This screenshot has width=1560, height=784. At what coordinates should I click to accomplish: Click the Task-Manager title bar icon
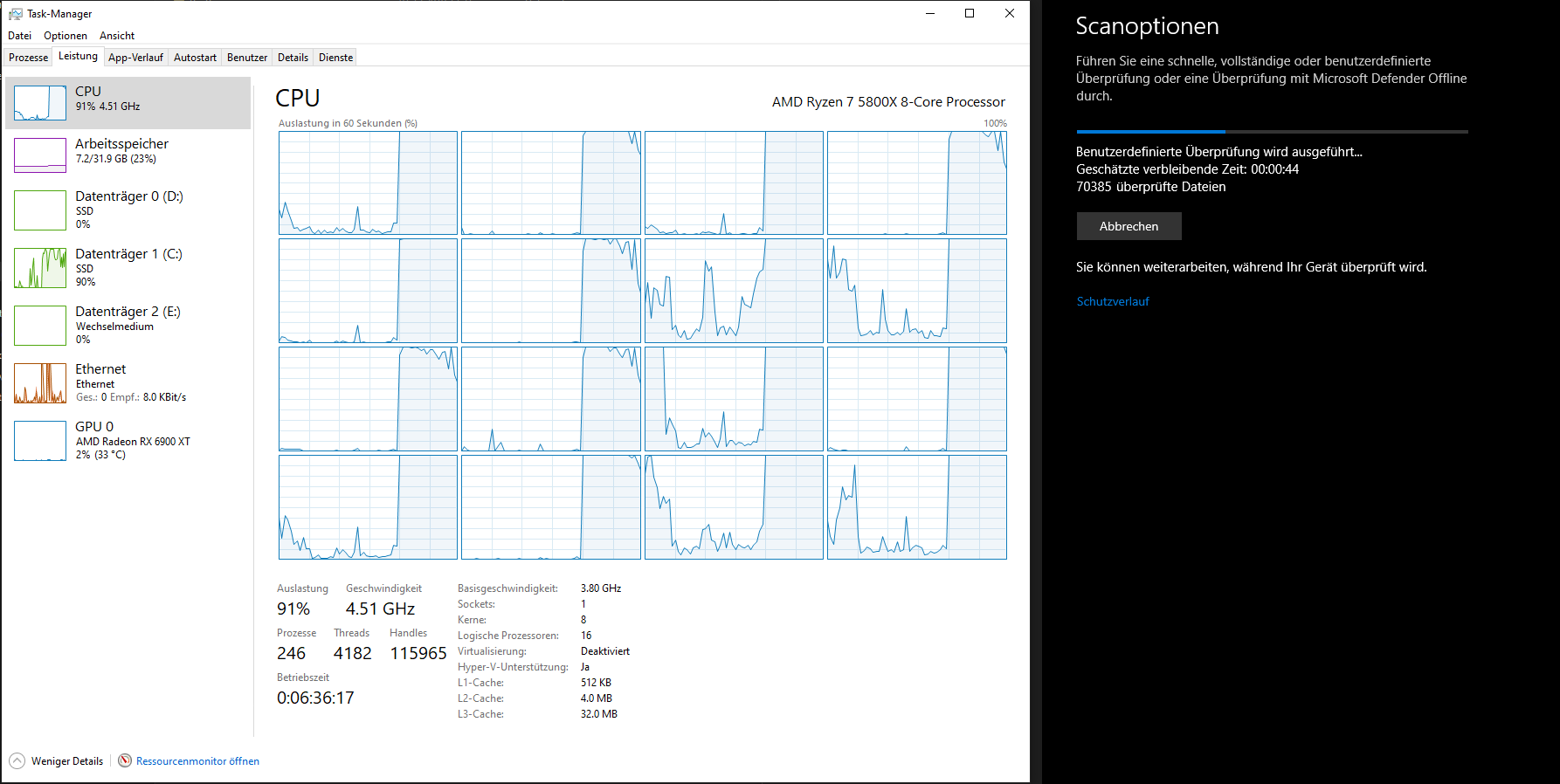click(x=15, y=13)
